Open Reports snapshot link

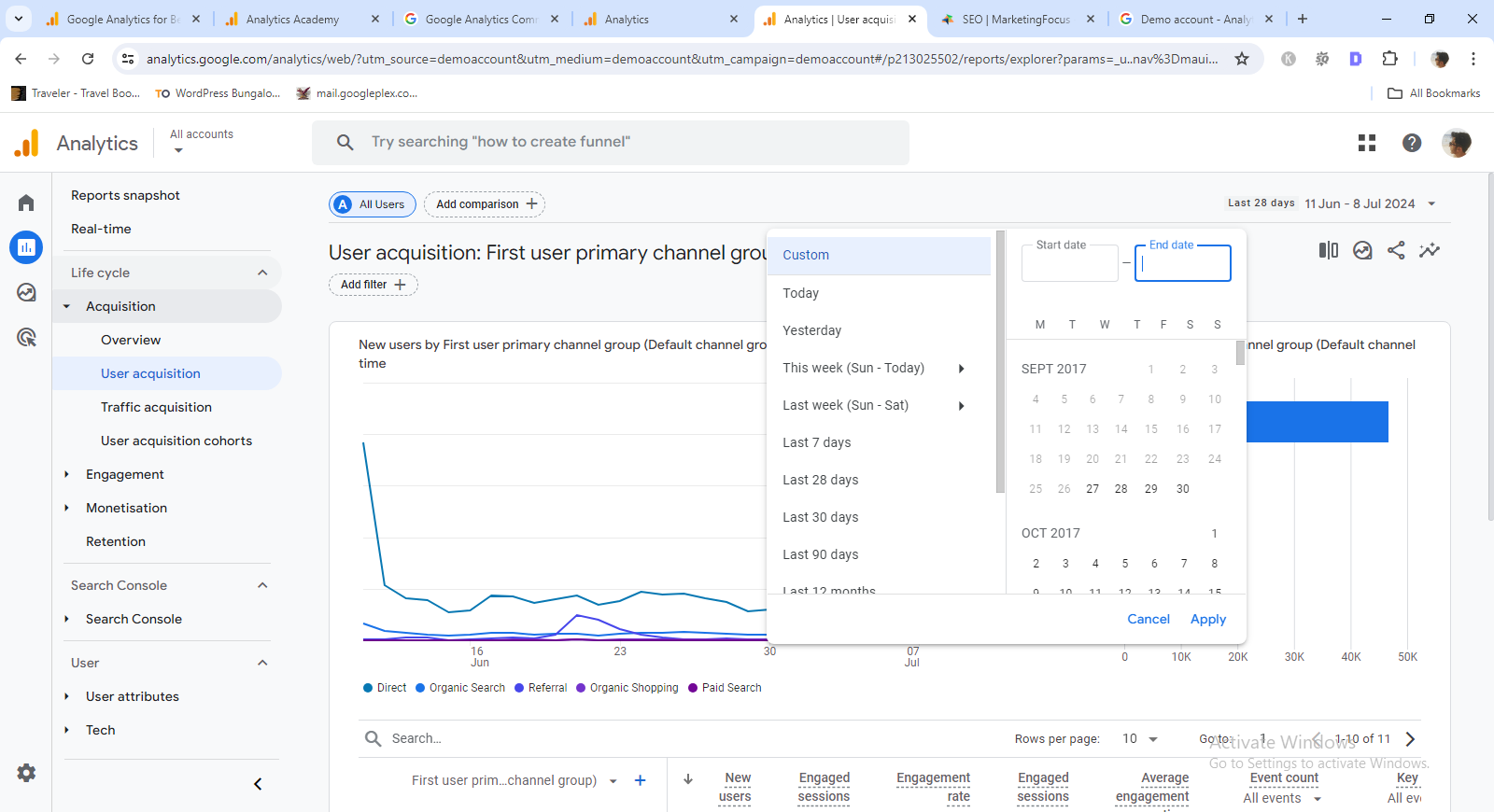pyautogui.click(x=125, y=195)
